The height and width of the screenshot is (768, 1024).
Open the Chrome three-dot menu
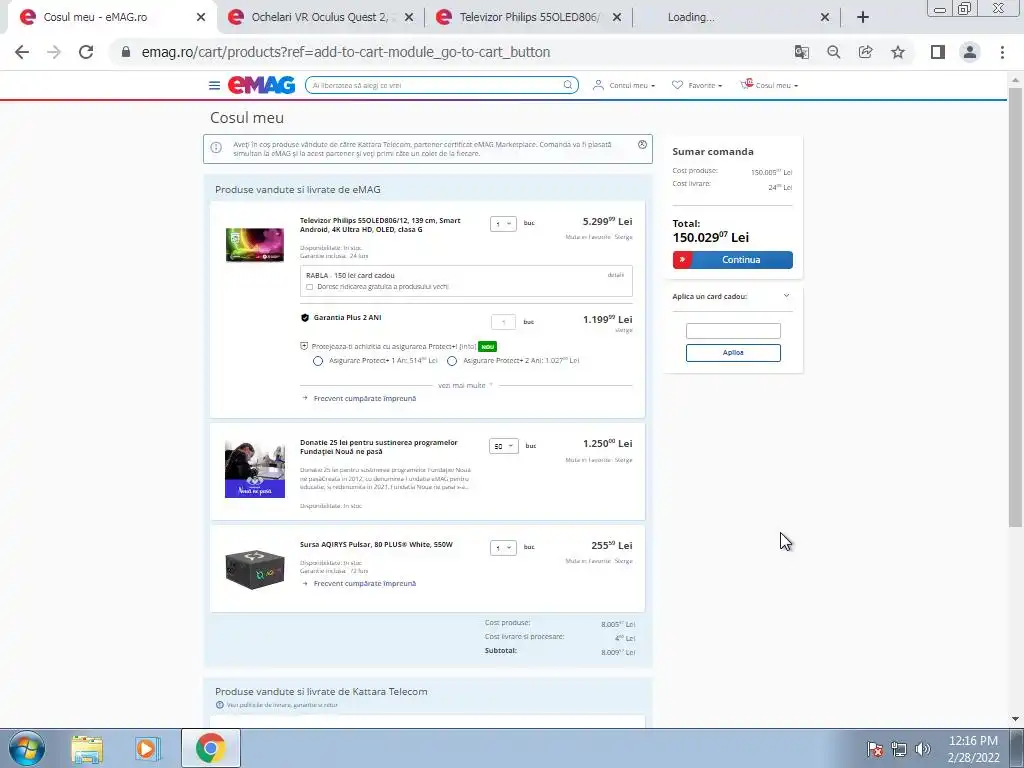click(1002, 52)
